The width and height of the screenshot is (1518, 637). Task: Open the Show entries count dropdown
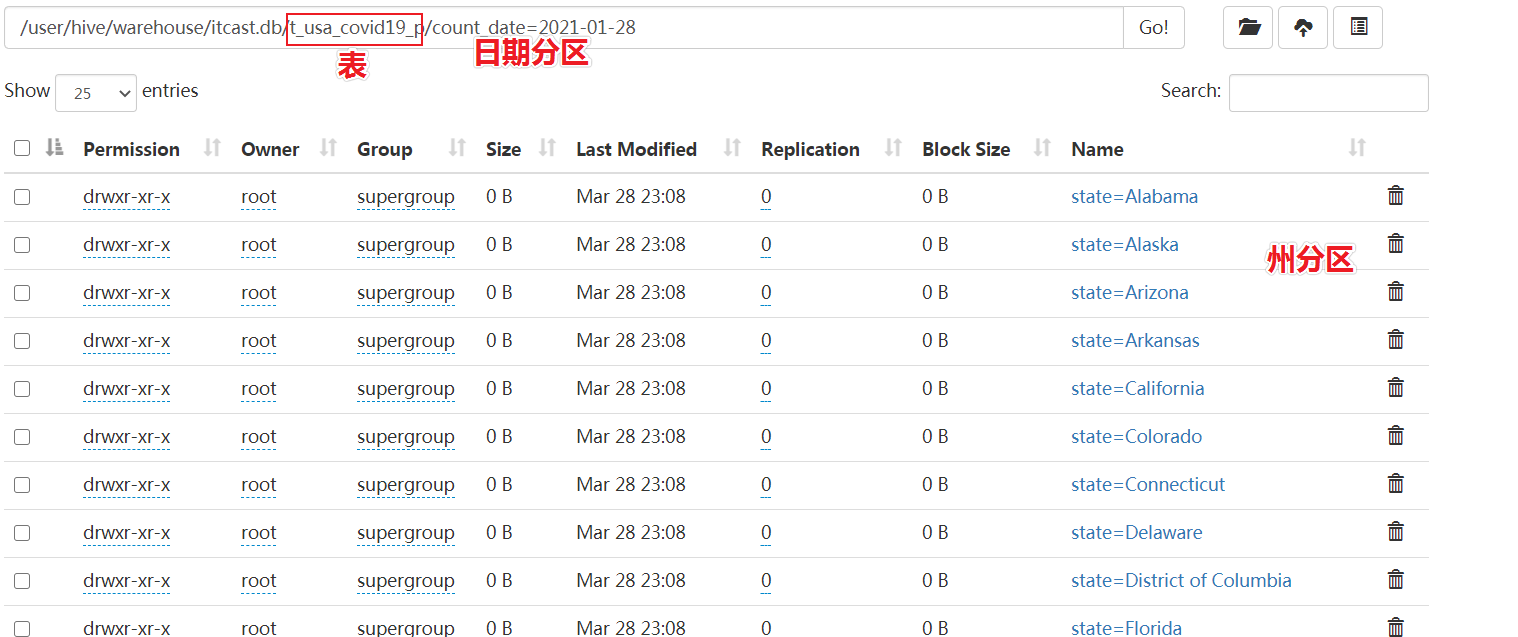point(96,92)
